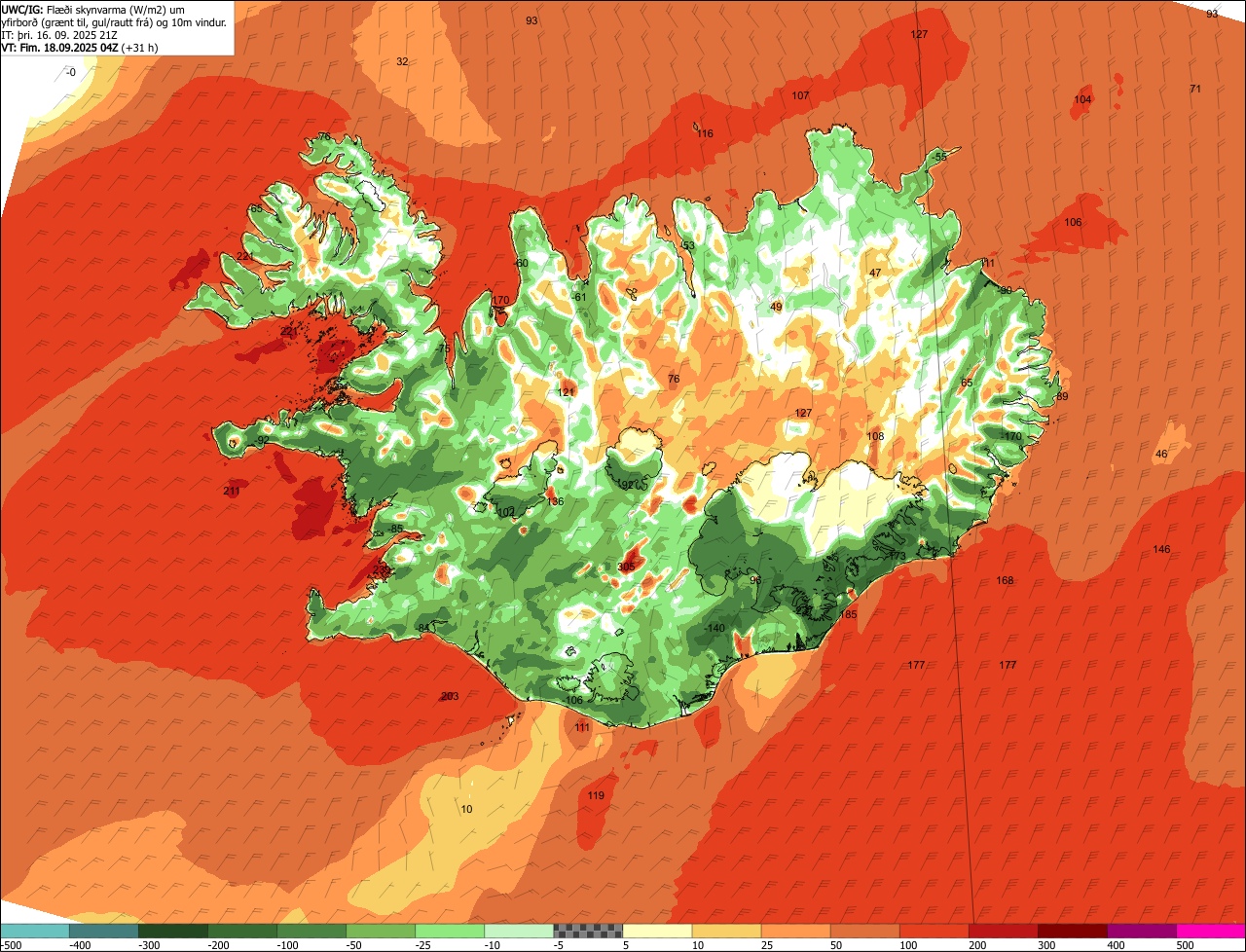
Task: Click the green -100 to -50 legend swatch
Action: (311, 931)
